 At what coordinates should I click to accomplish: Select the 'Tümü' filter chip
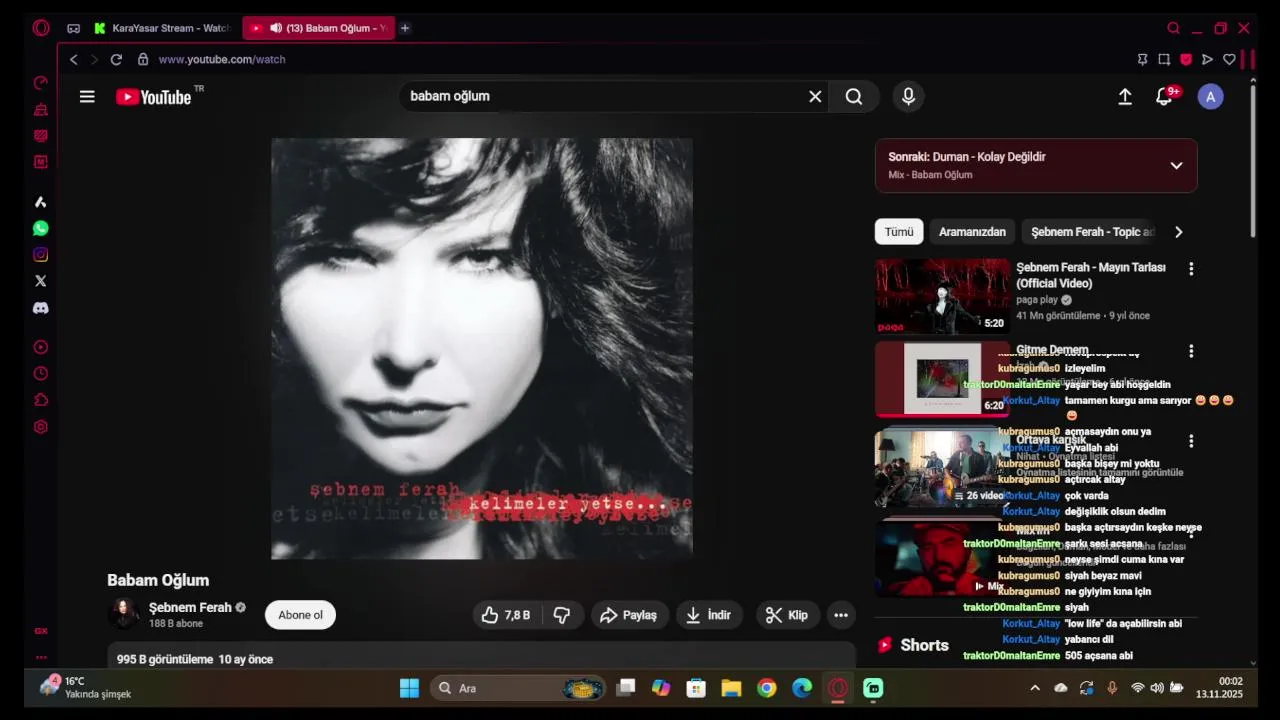click(899, 232)
